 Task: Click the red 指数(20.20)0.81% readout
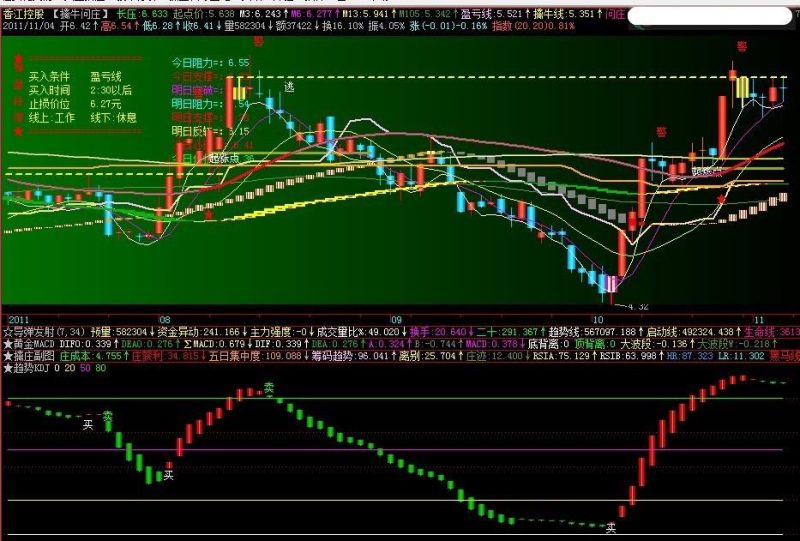533,26
